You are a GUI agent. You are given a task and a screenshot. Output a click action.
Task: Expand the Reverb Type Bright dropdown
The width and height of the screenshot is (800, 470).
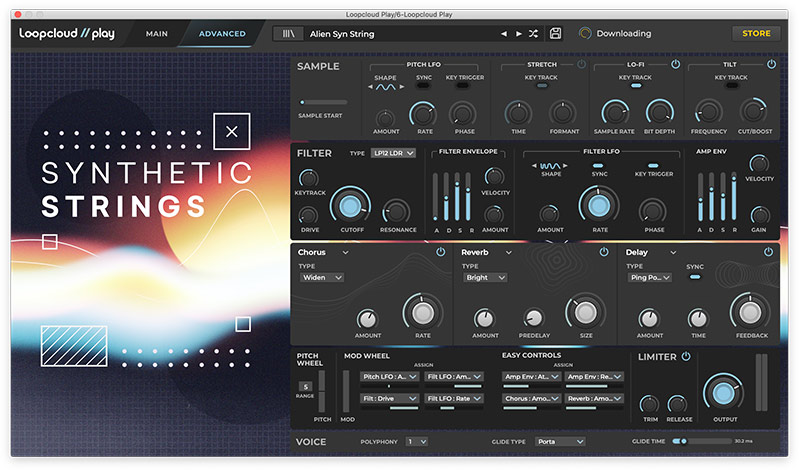click(486, 277)
